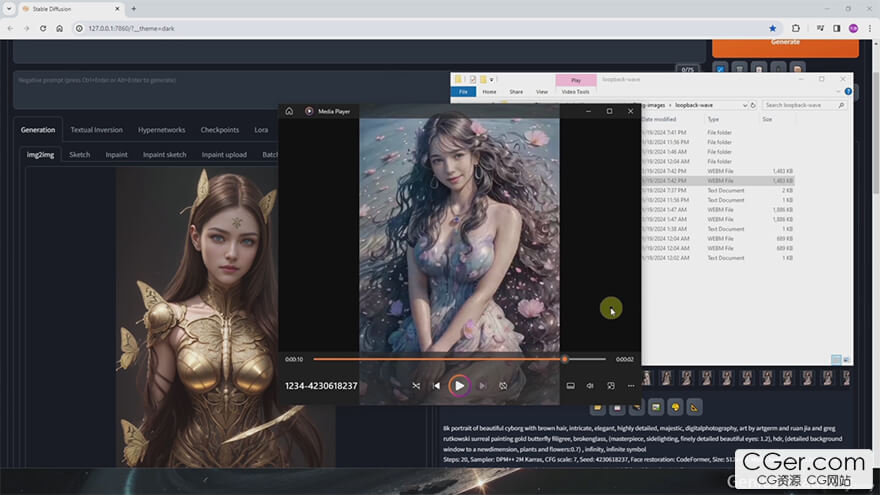Switch to the Generation tab
Image resolution: width=880 pixels, height=495 pixels.
[x=38, y=130]
